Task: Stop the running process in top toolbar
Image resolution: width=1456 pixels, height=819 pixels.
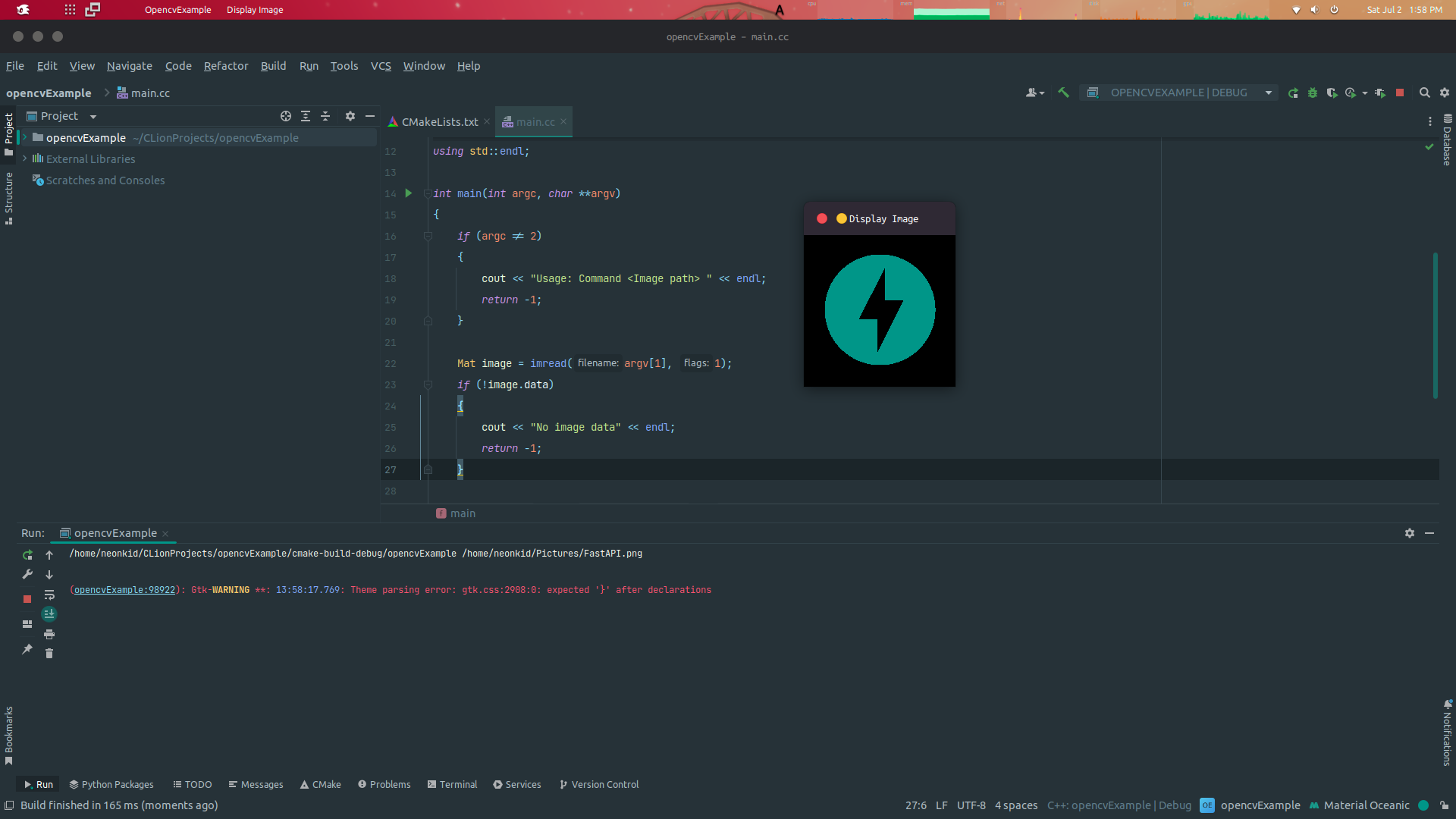Action: pyautogui.click(x=1400, y=93)
